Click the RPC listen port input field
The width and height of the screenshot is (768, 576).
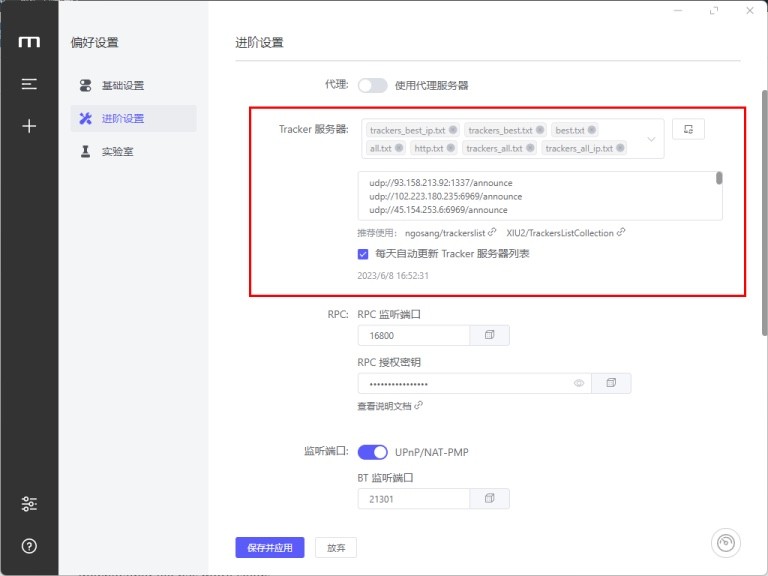pos(414,335)
